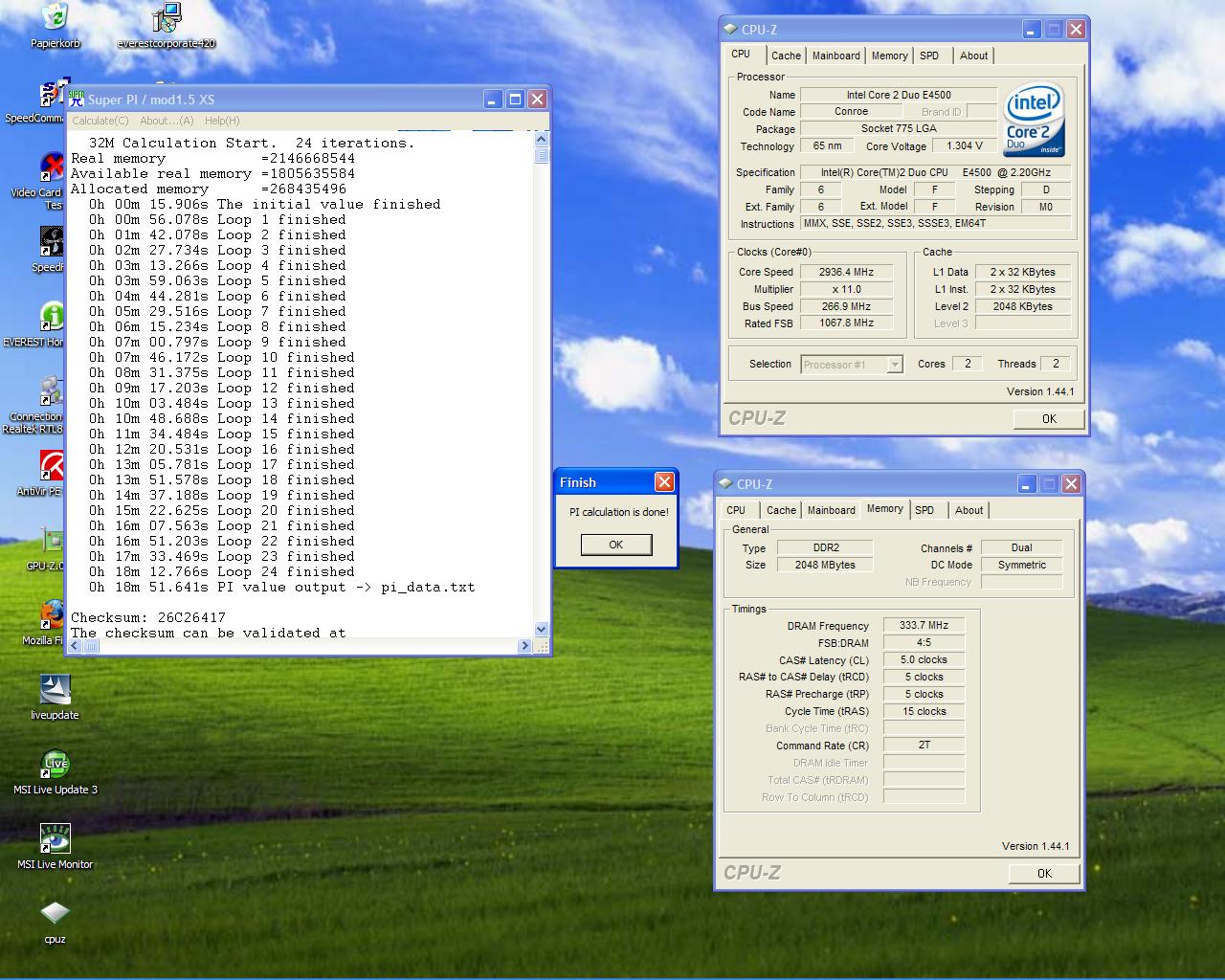Select the CPU tab in upper CPU-Z
Viewport: 1225px width, 980px height.
(742, 54)
